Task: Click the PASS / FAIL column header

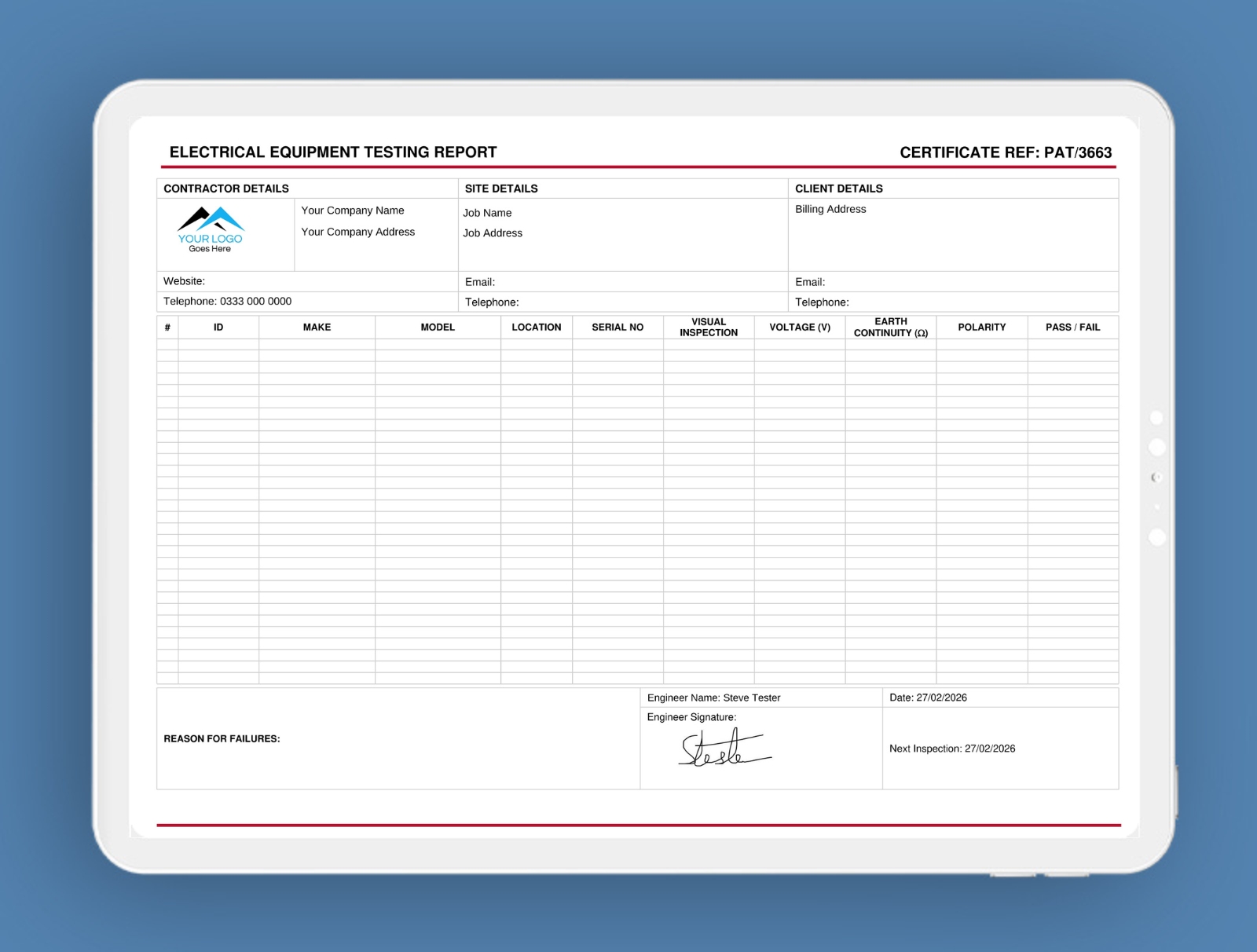Action: (x=1072, y=328)
